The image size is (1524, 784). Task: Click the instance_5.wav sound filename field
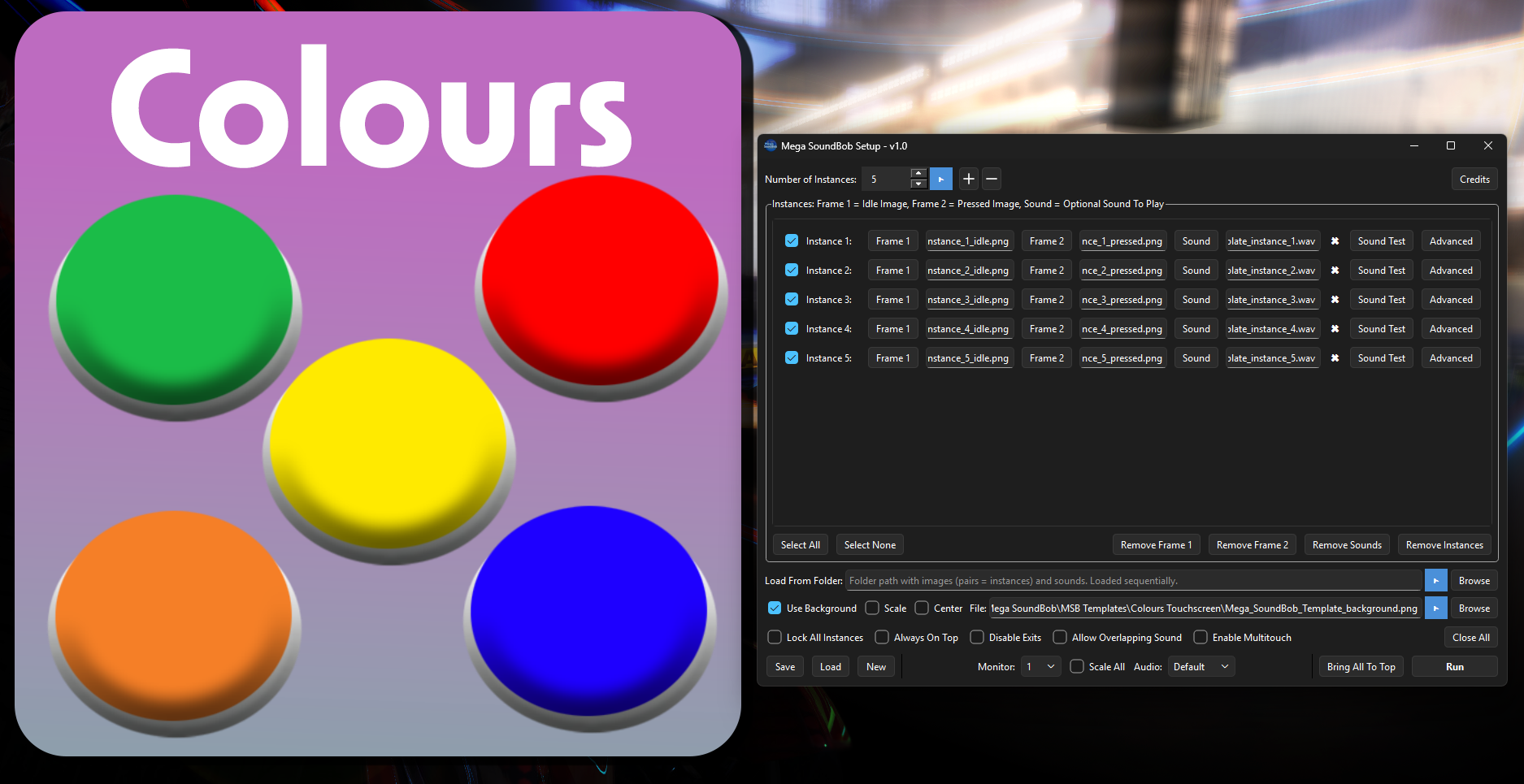(1273, 358)
